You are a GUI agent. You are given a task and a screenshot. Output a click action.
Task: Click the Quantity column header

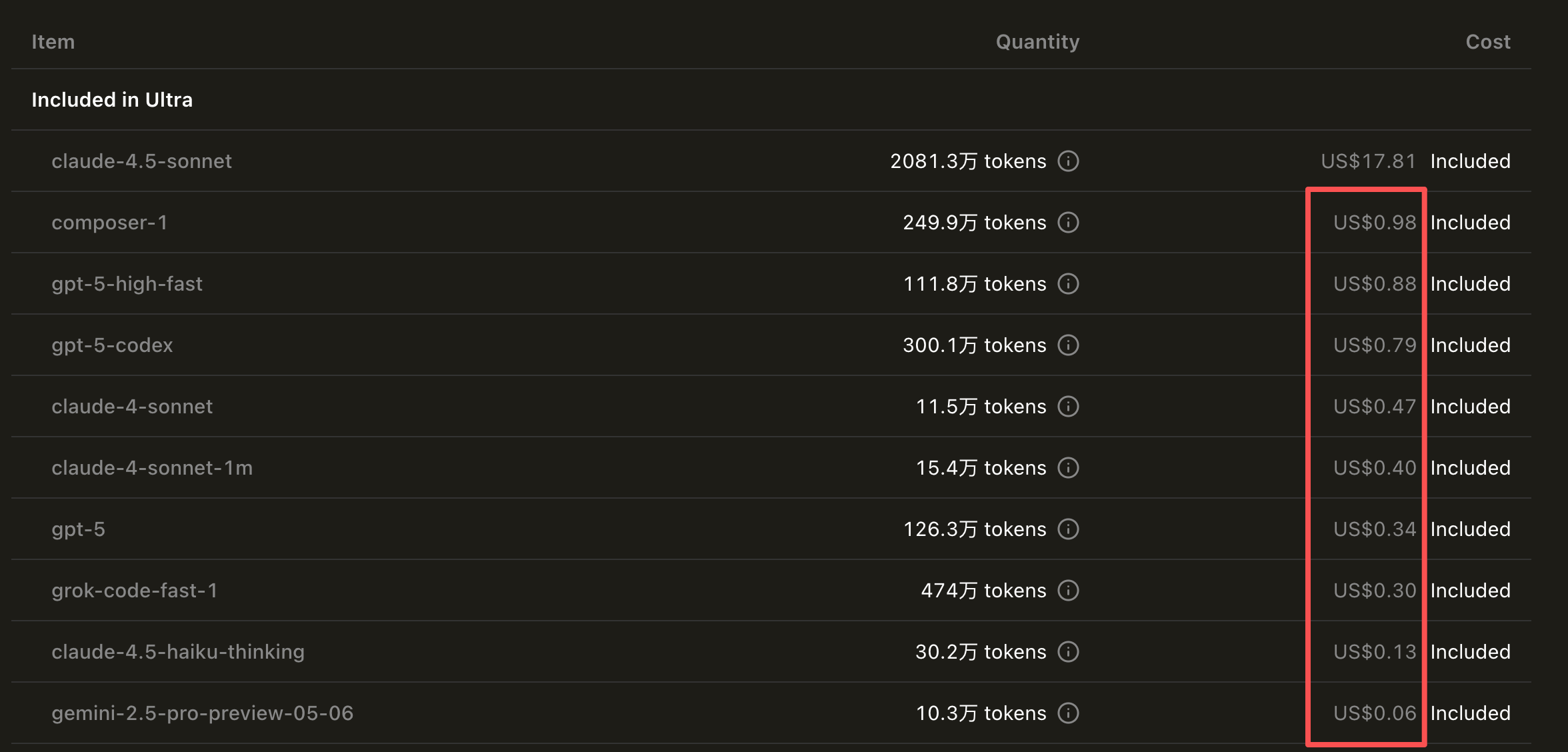1037,42
